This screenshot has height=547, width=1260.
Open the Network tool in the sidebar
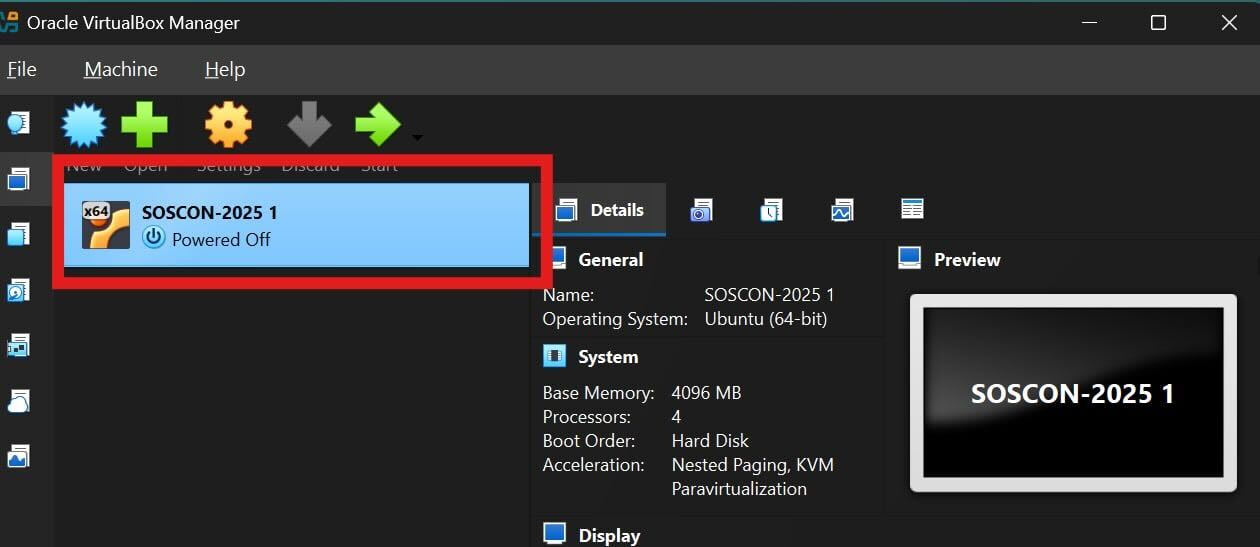point(18,345)
